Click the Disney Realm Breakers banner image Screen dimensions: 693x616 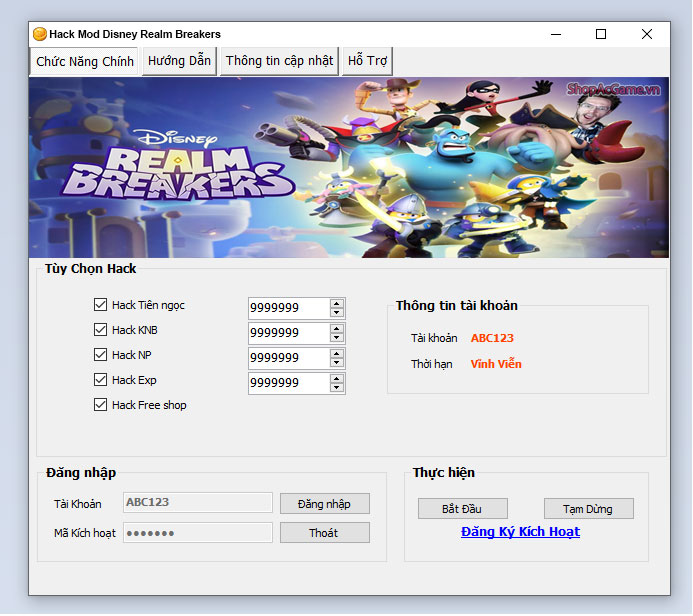[x=349, y=167]
